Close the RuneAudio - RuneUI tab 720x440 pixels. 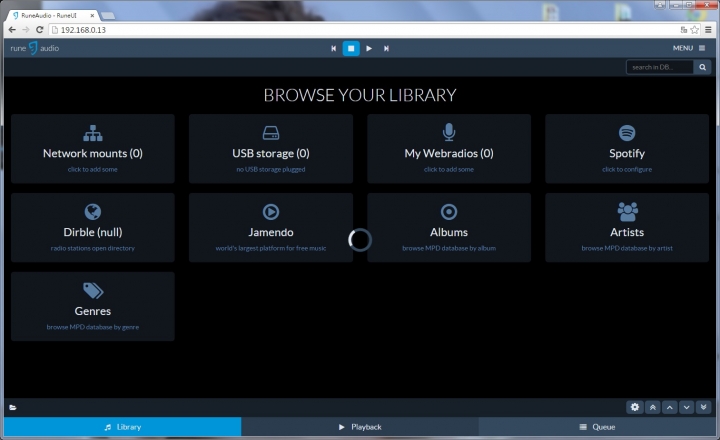(x=92, y=15)
